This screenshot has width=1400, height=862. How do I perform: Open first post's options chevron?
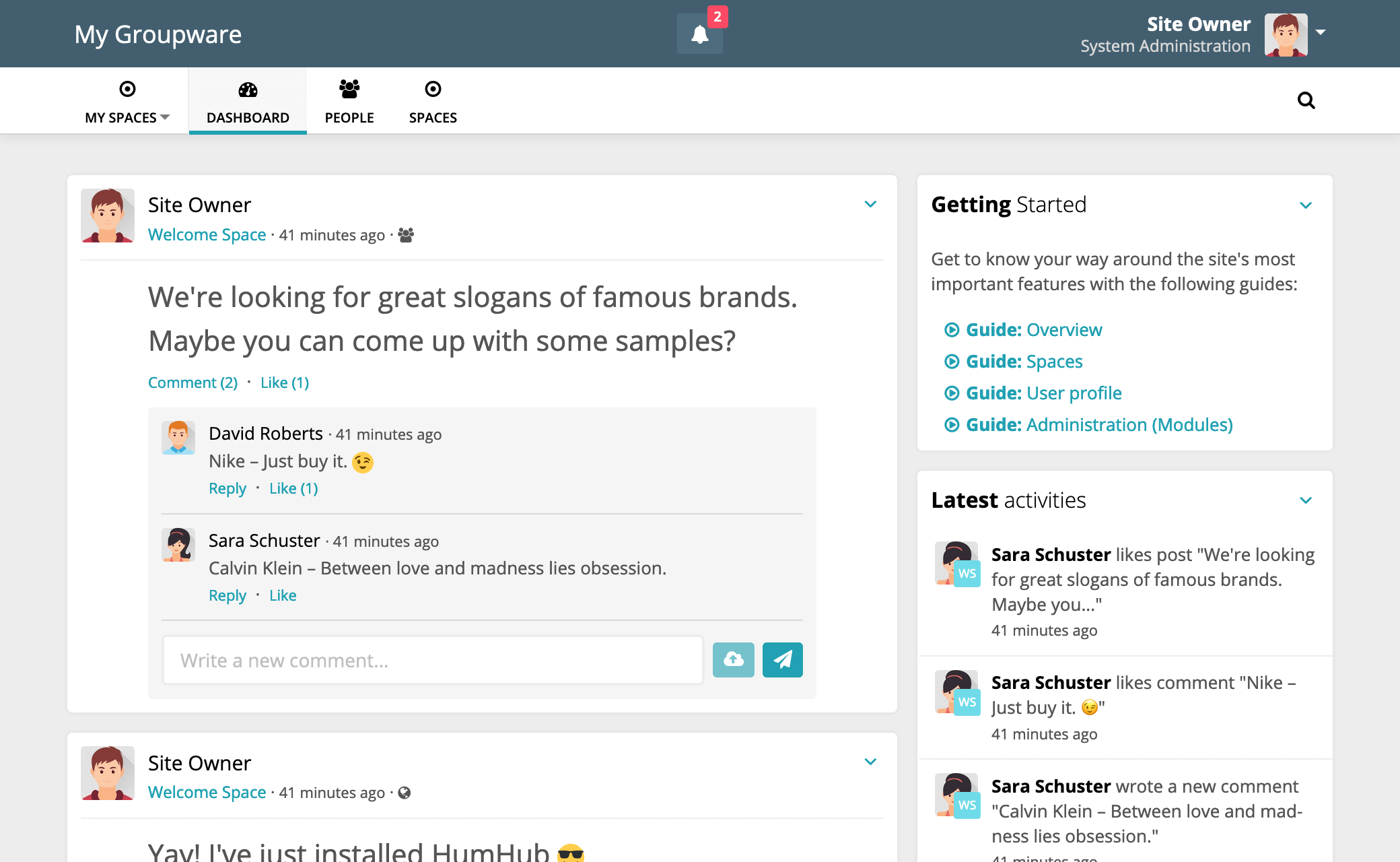tap(870, 204)
